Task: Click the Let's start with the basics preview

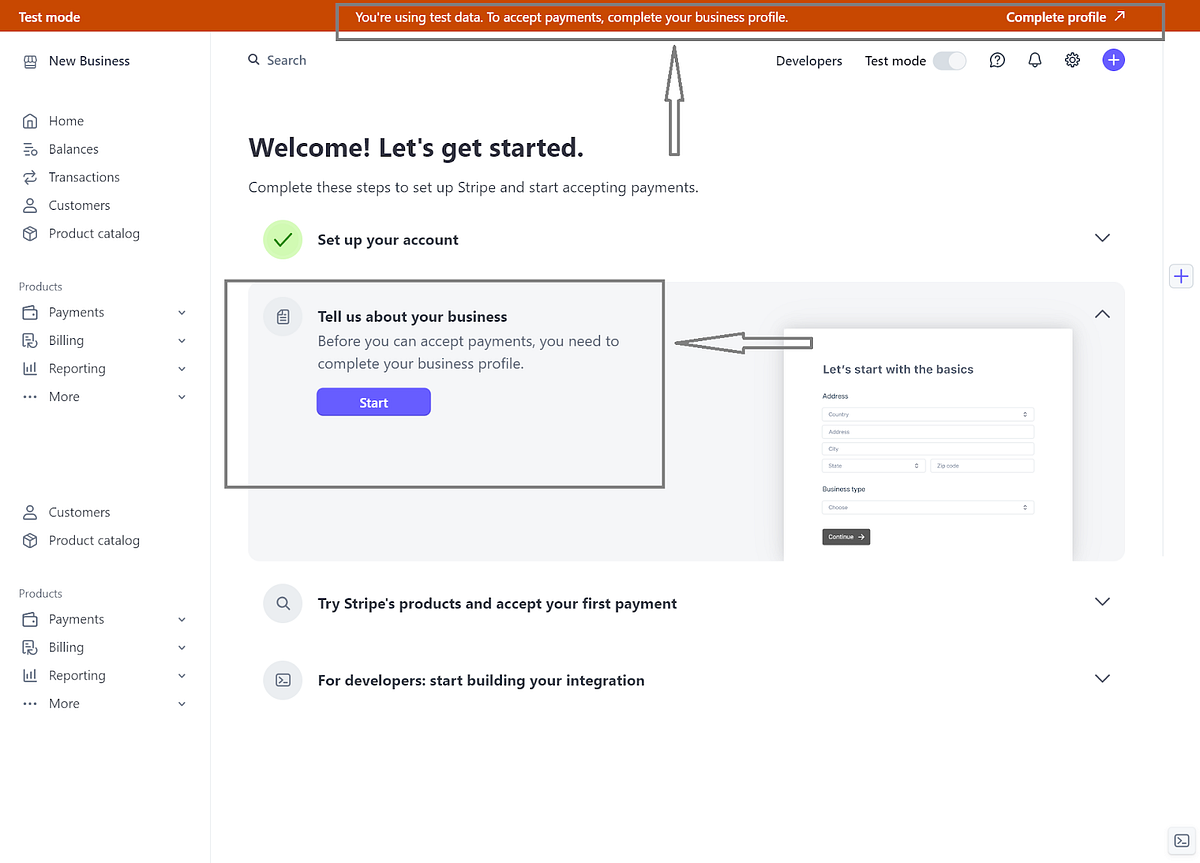Action: coord(898,369)
